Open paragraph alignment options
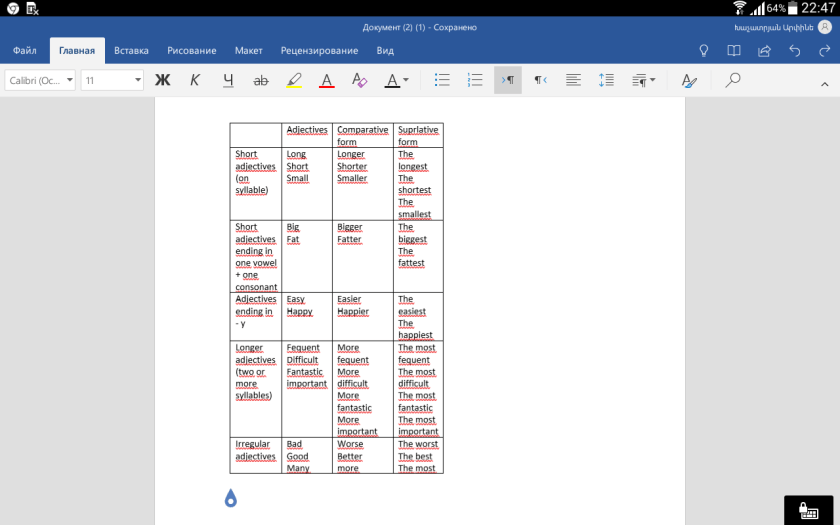Screen dimensions: 840x525 573,80
